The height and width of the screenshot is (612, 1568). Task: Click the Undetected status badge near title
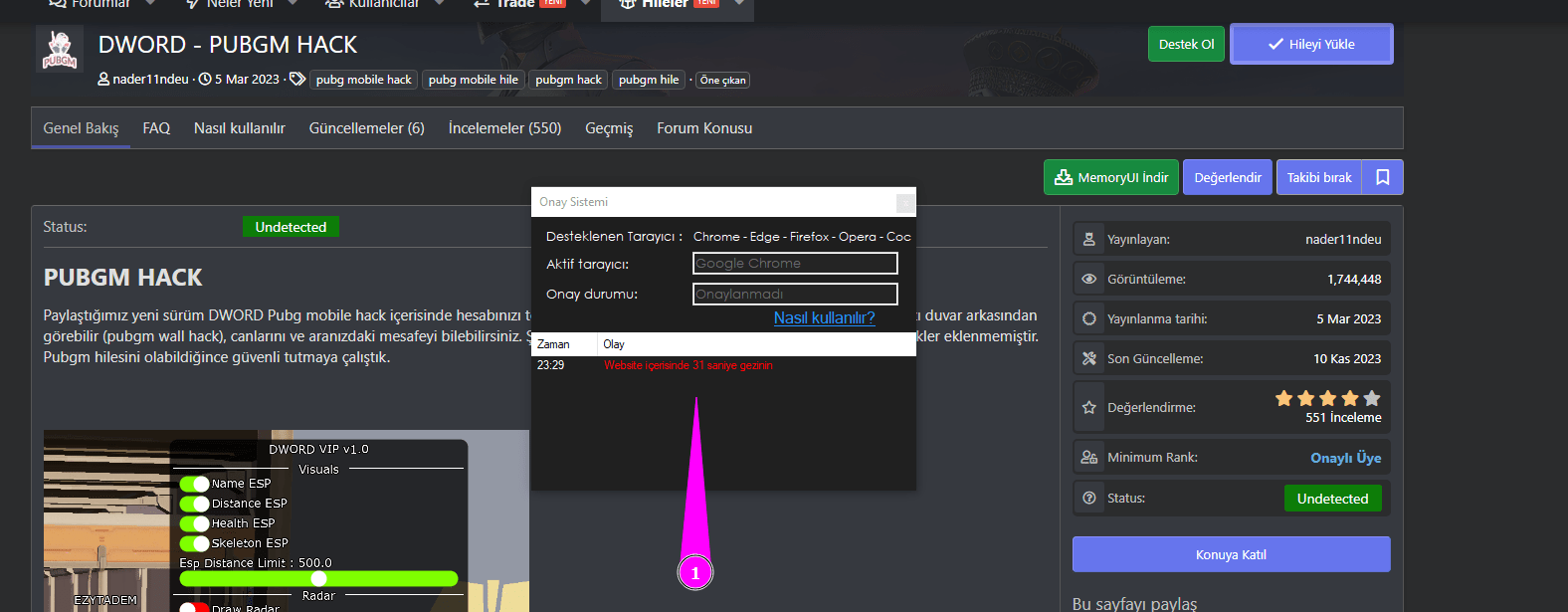coord(291,227)
